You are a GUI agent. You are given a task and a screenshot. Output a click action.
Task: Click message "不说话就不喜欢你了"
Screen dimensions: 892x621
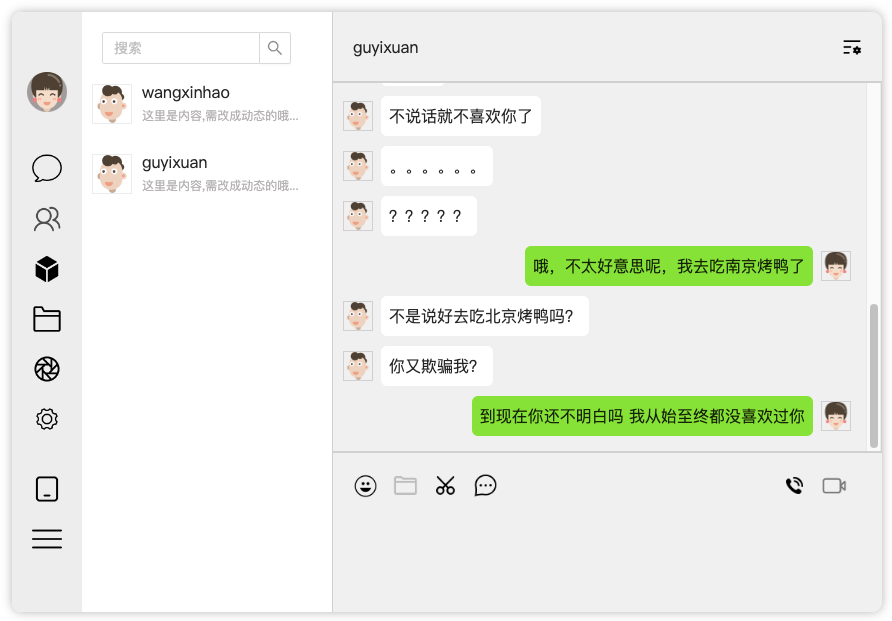461,116
